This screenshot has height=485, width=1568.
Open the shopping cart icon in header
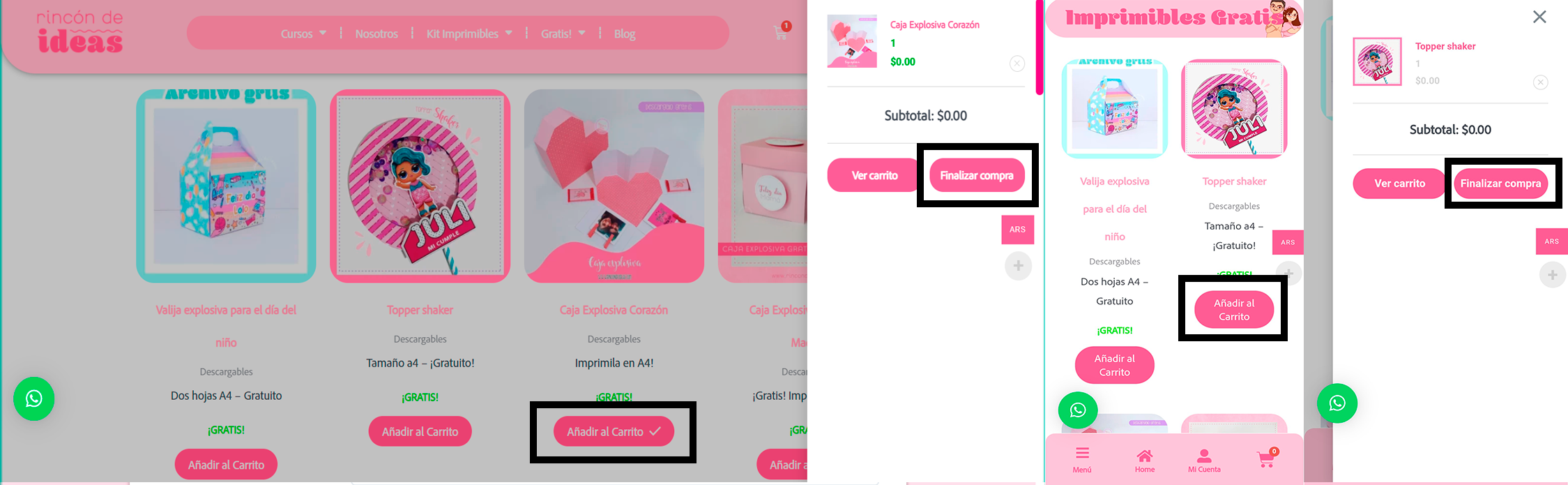coord(781,31)
